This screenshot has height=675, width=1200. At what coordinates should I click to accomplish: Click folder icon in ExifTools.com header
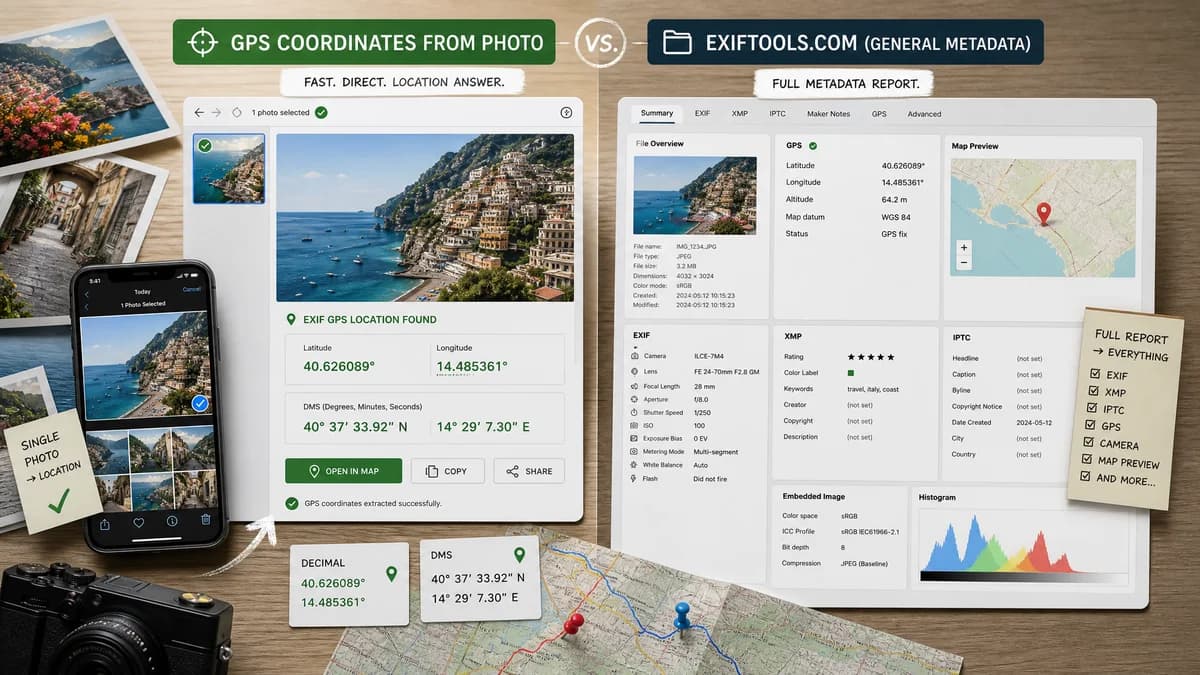point(677,42)
